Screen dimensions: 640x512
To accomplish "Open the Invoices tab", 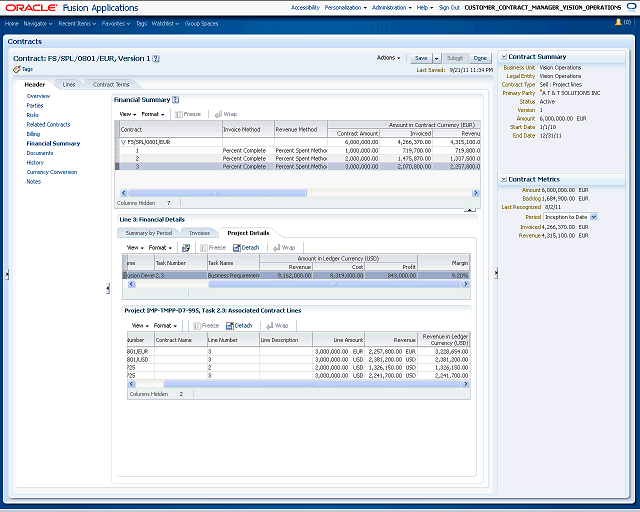I will [200, 233].
